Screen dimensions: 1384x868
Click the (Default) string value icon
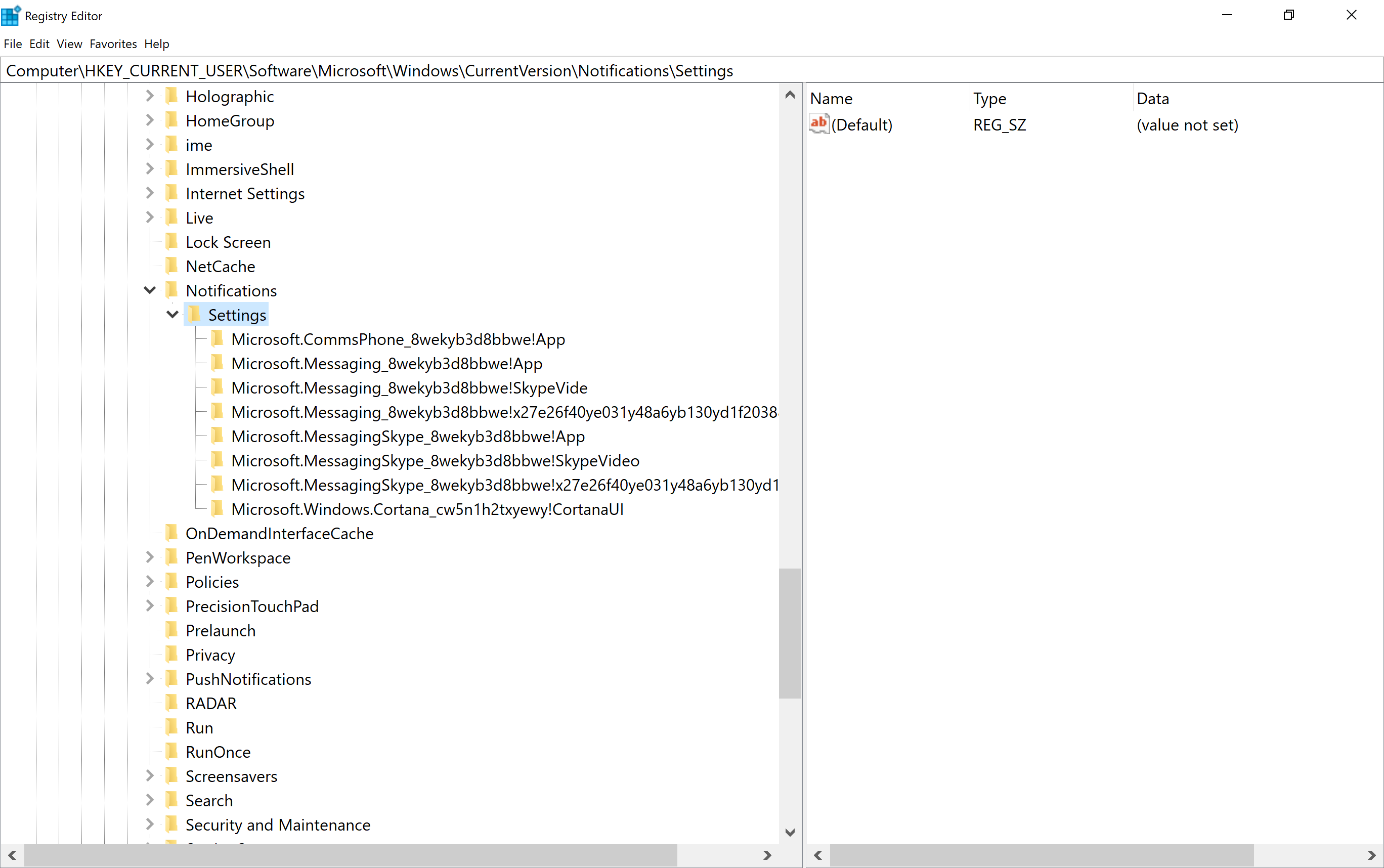coord(818,124)
